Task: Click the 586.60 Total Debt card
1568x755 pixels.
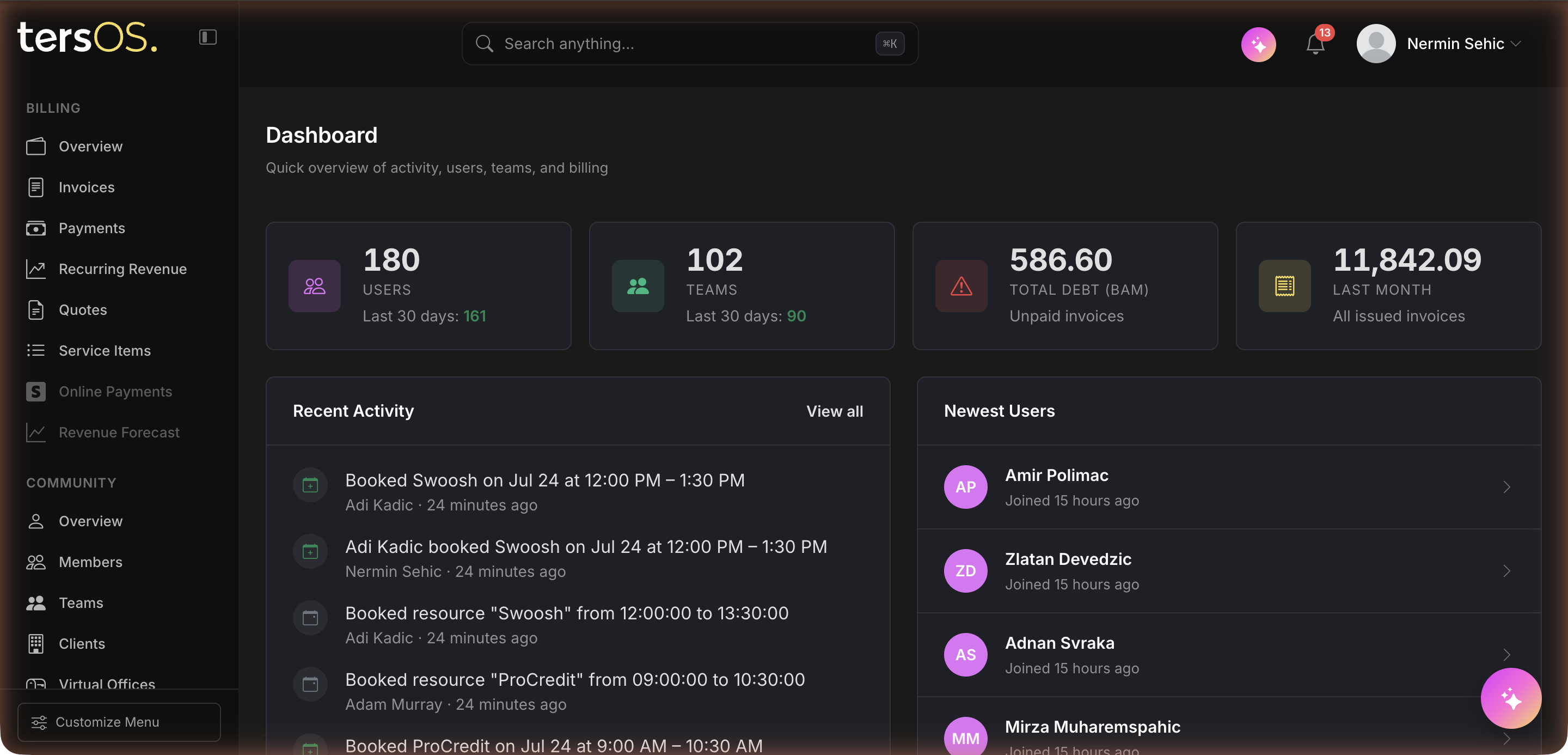Action: [1064, 286]
